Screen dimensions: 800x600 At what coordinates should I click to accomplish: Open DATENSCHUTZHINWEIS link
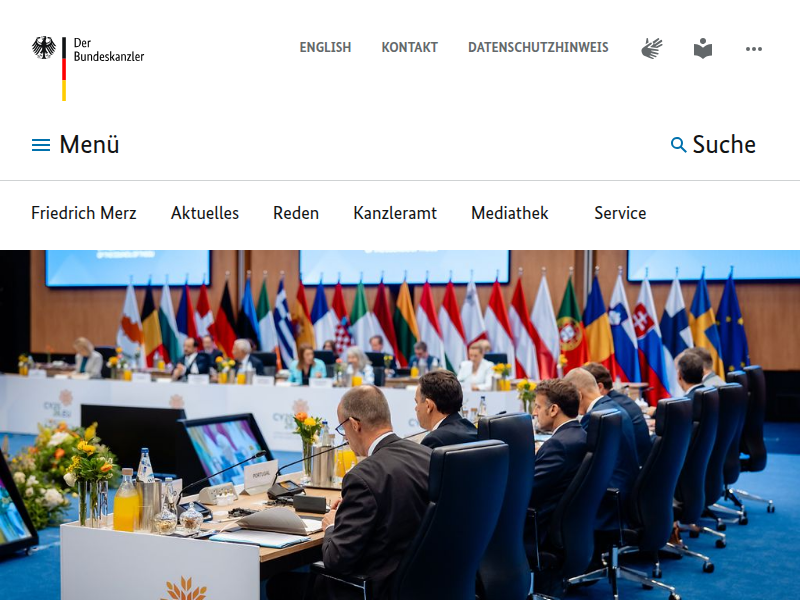pos(538,47)
